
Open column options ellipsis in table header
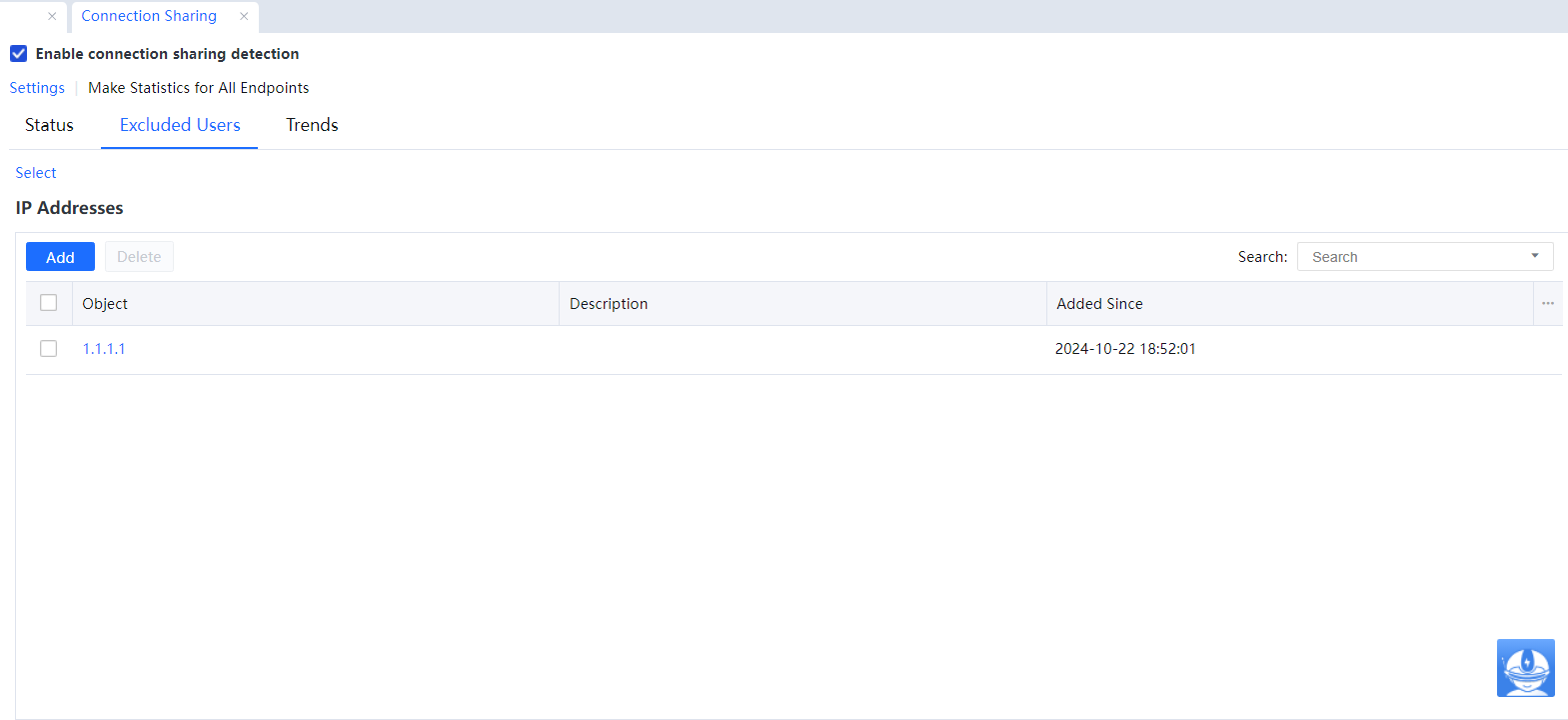coord(1547,303)
